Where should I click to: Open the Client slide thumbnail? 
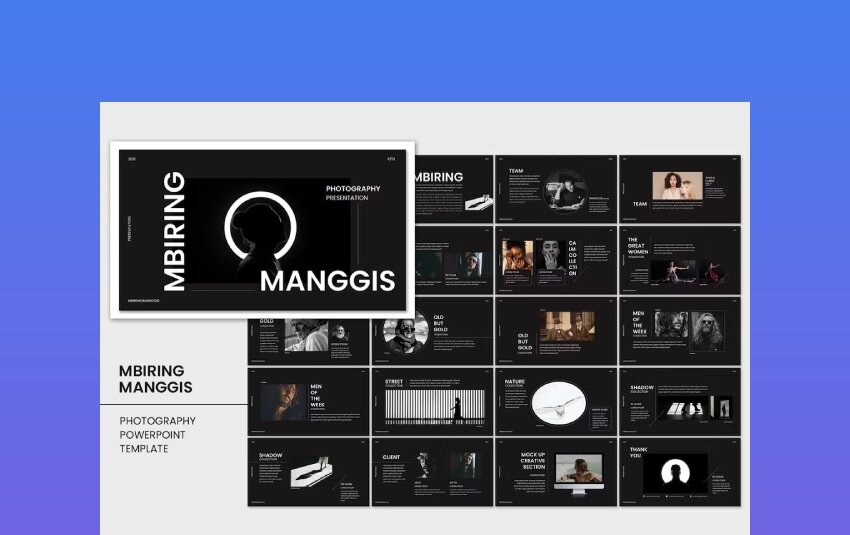[x=432, y=471]
